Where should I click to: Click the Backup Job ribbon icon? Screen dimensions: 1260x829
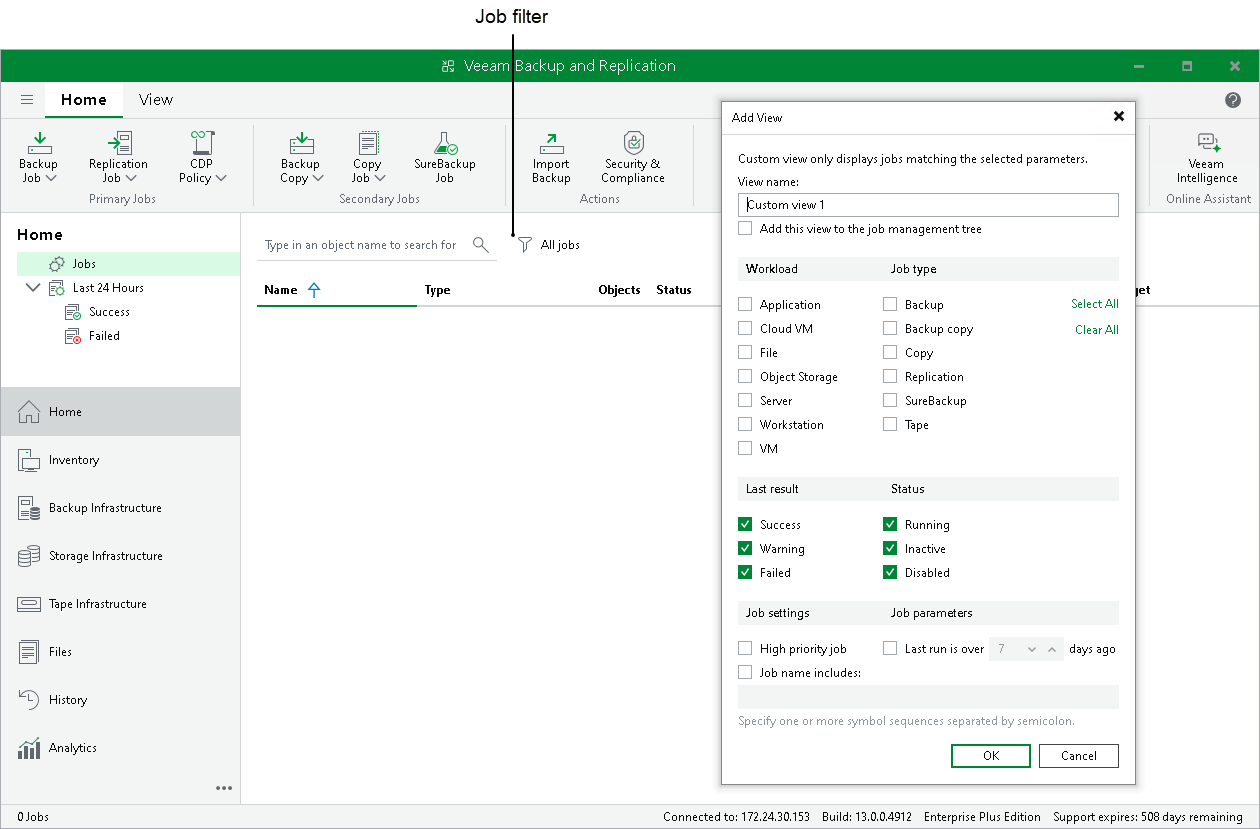pyautogui.click(x=38, y=142)
